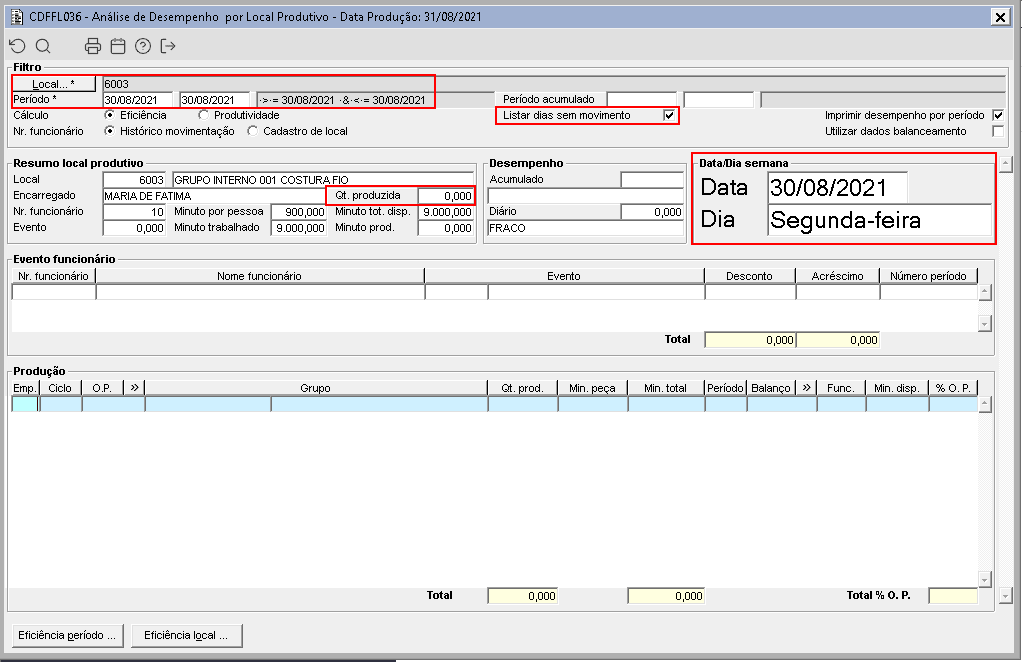Click the Evento column header

[x=564, y=276]
